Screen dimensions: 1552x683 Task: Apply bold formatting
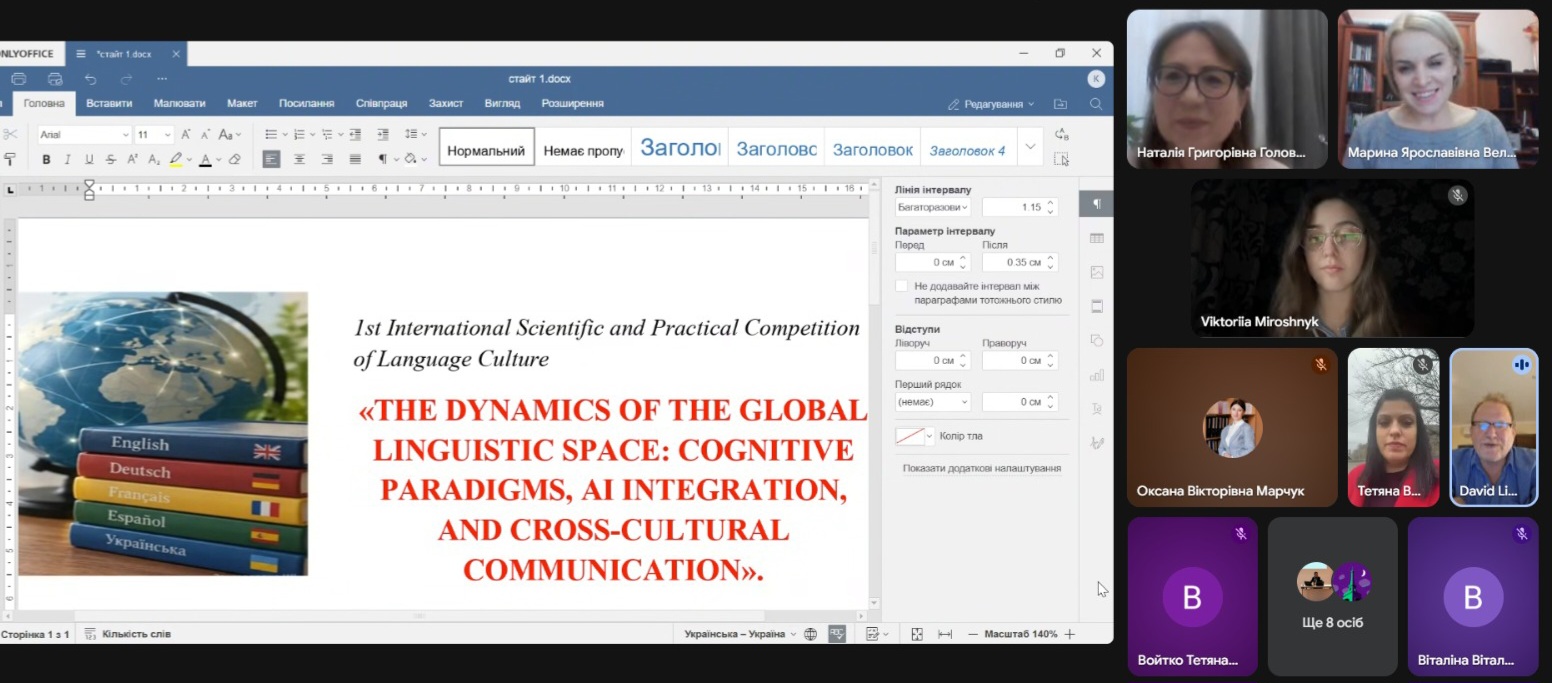pyautogui.click(x=46, y=159)
